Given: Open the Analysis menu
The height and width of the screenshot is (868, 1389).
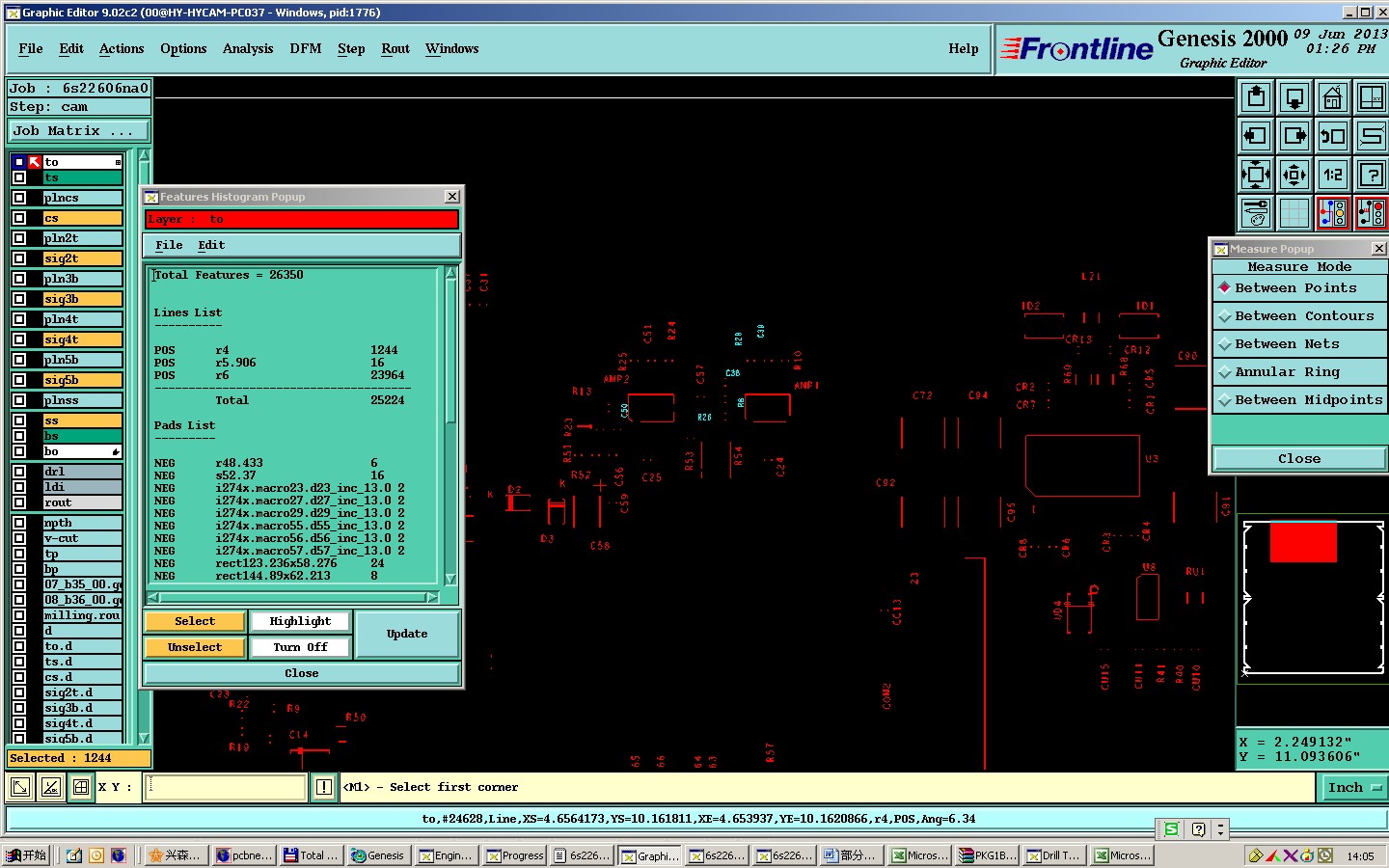Looking at the screenshot, I should pos(248,48).
